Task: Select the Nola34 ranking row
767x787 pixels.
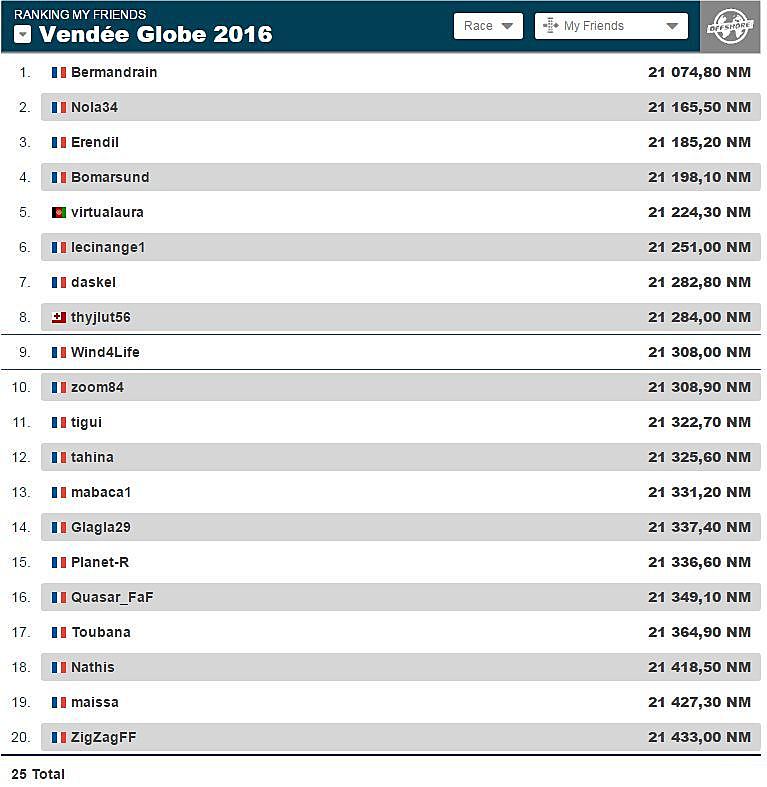Action: (x=401, y=107)
